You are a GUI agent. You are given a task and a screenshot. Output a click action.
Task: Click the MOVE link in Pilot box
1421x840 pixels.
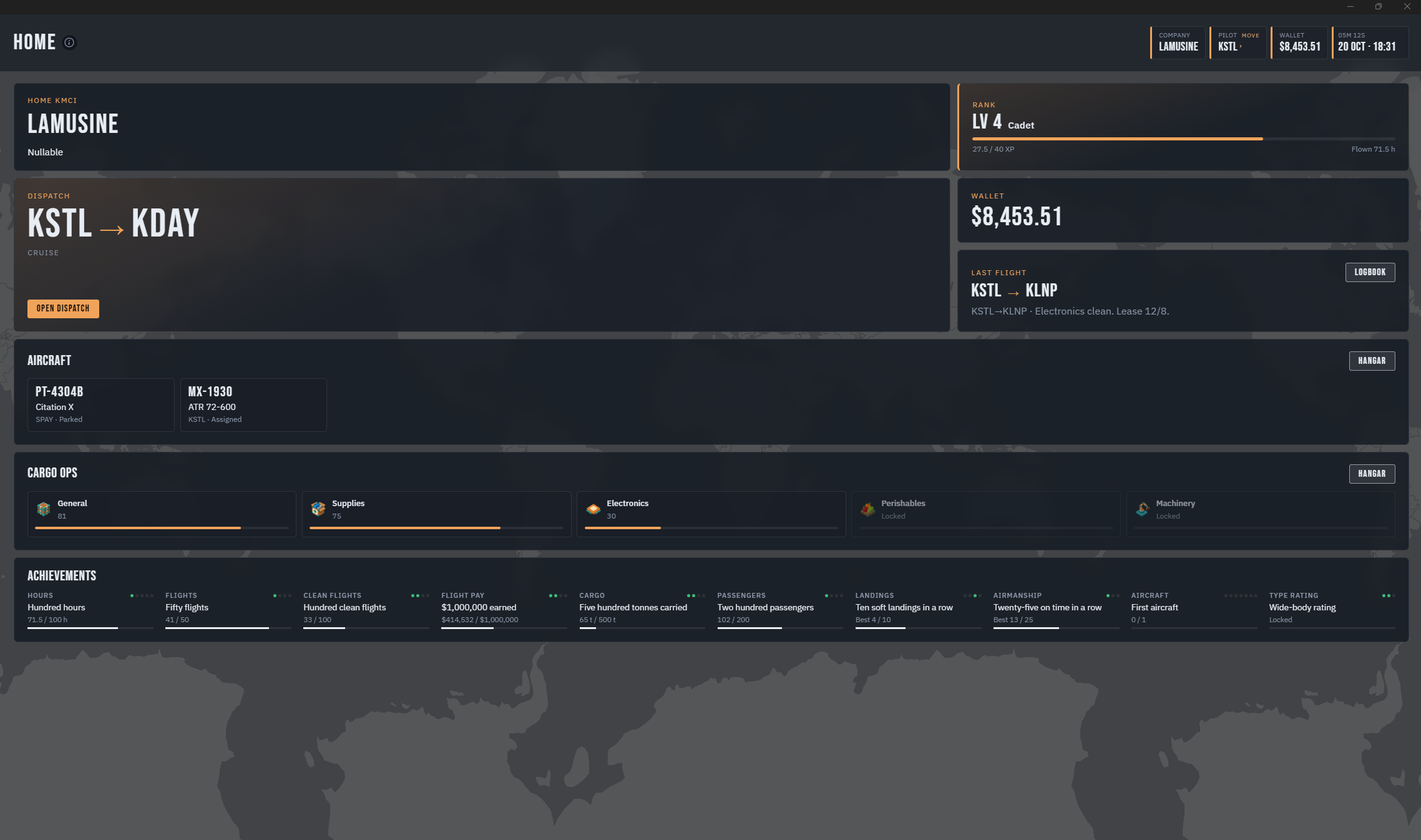(1250, 36)
